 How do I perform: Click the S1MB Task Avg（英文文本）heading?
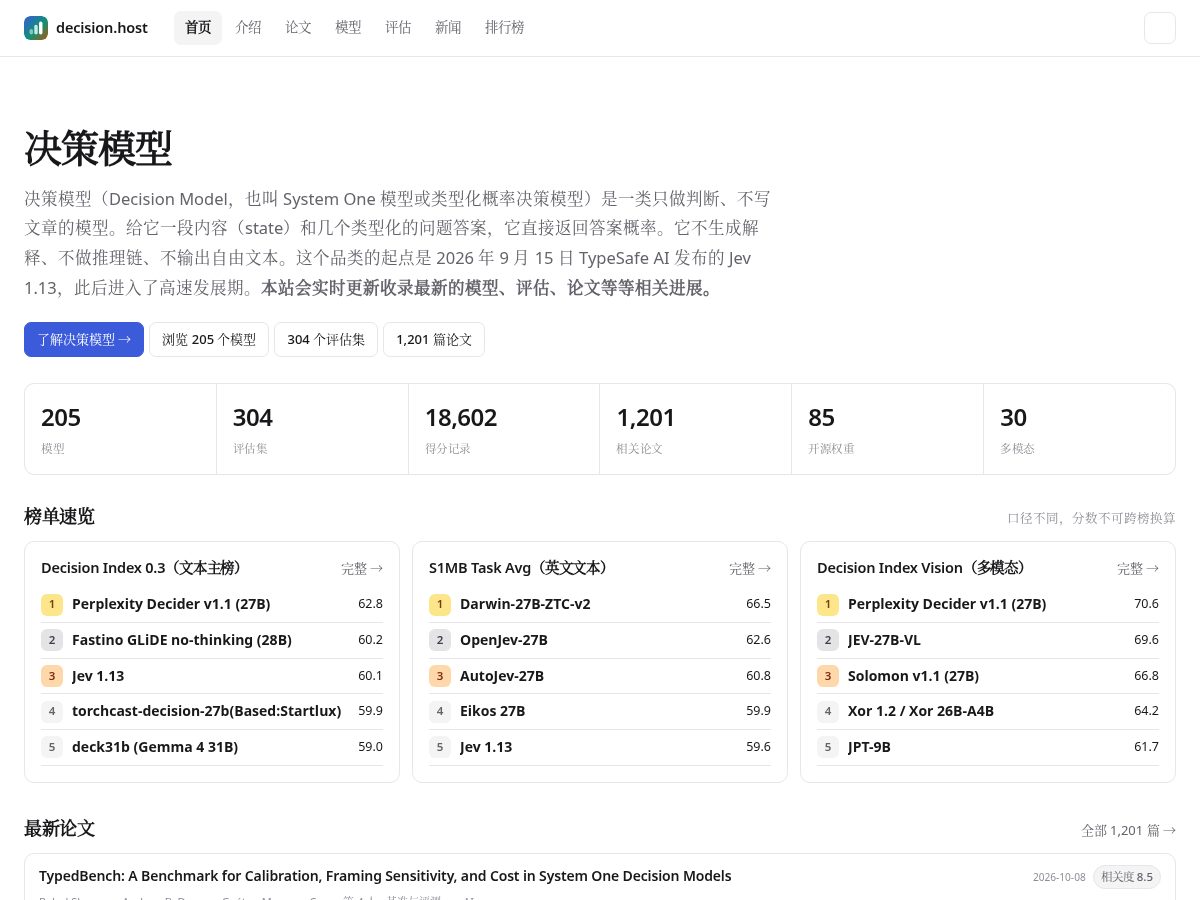click(519, 568)
